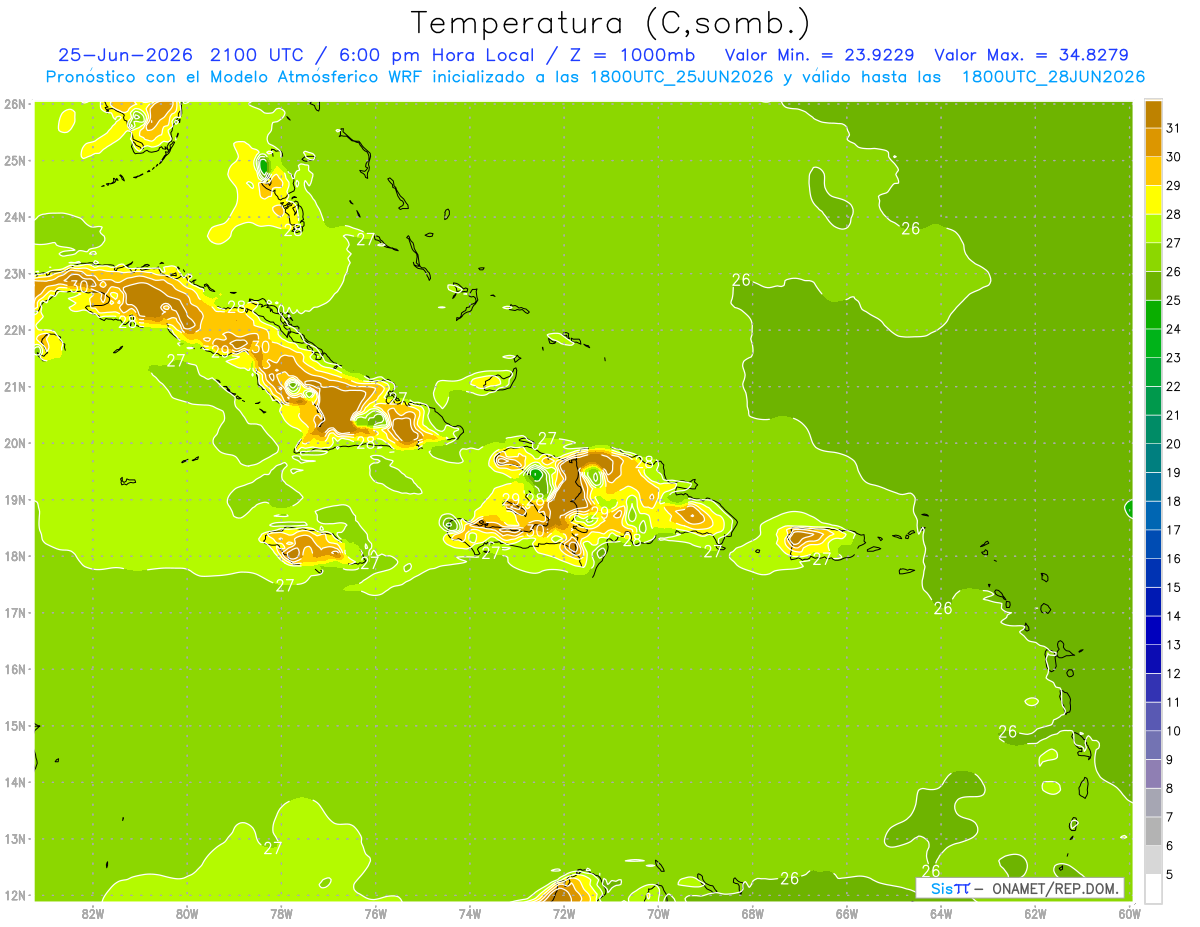
Task: Click the text "Valor Max. = 34.8279"
Action: point(1031,54)
